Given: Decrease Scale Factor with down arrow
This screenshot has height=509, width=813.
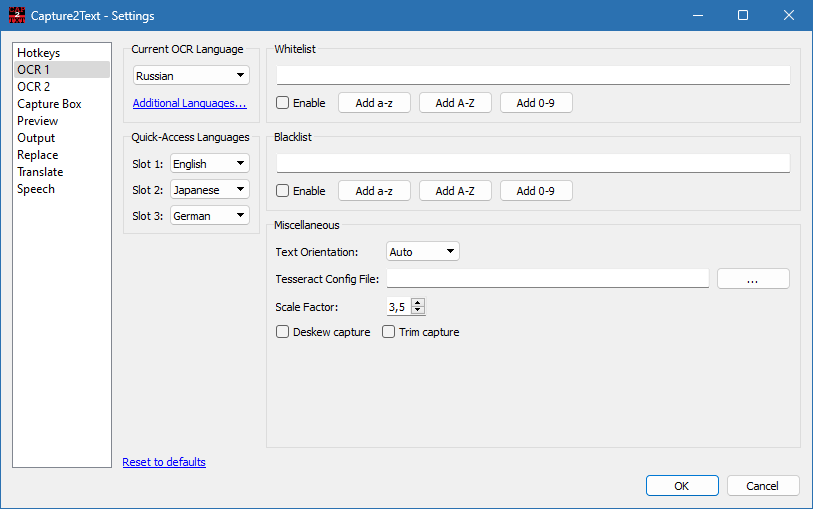Looking at the screenshot, I should 418,310.
